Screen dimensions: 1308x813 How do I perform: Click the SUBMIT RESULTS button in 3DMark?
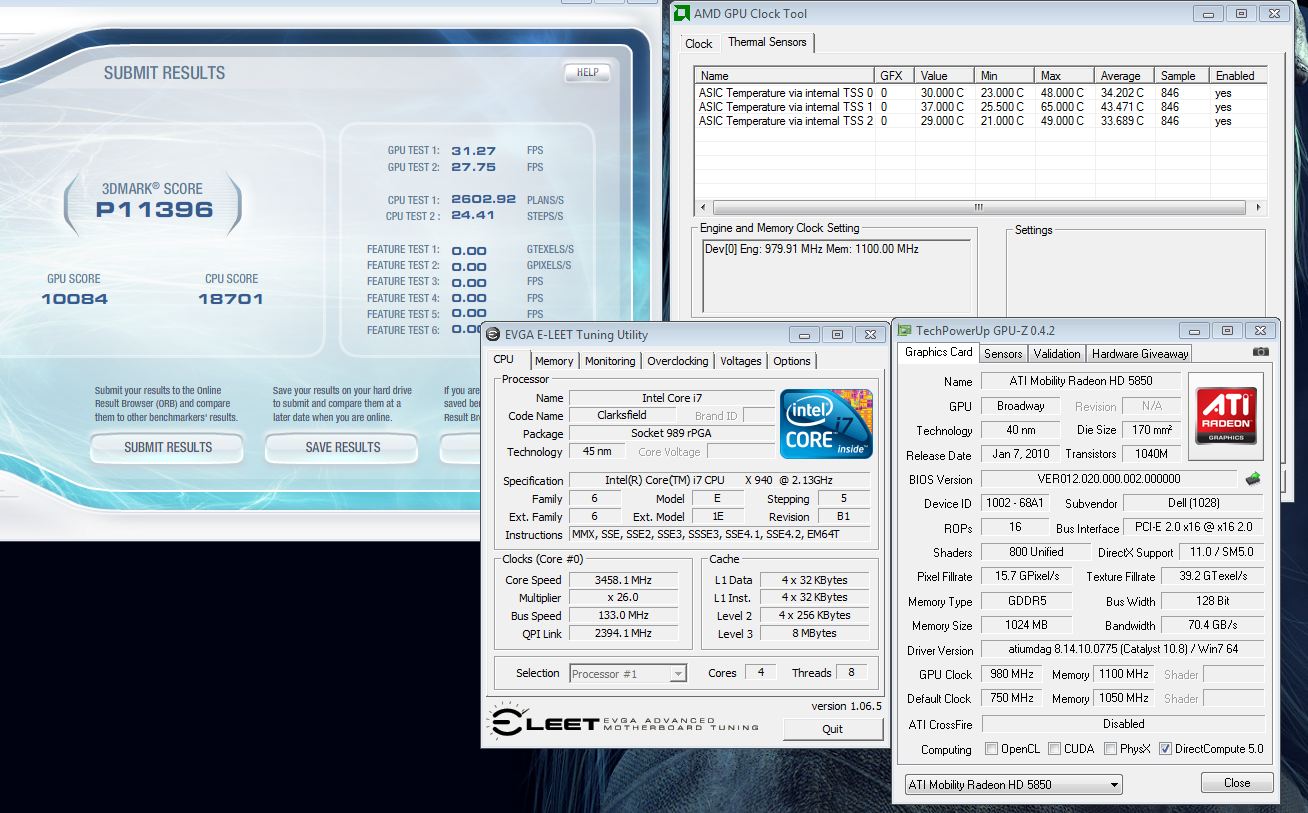coord(168,448)
